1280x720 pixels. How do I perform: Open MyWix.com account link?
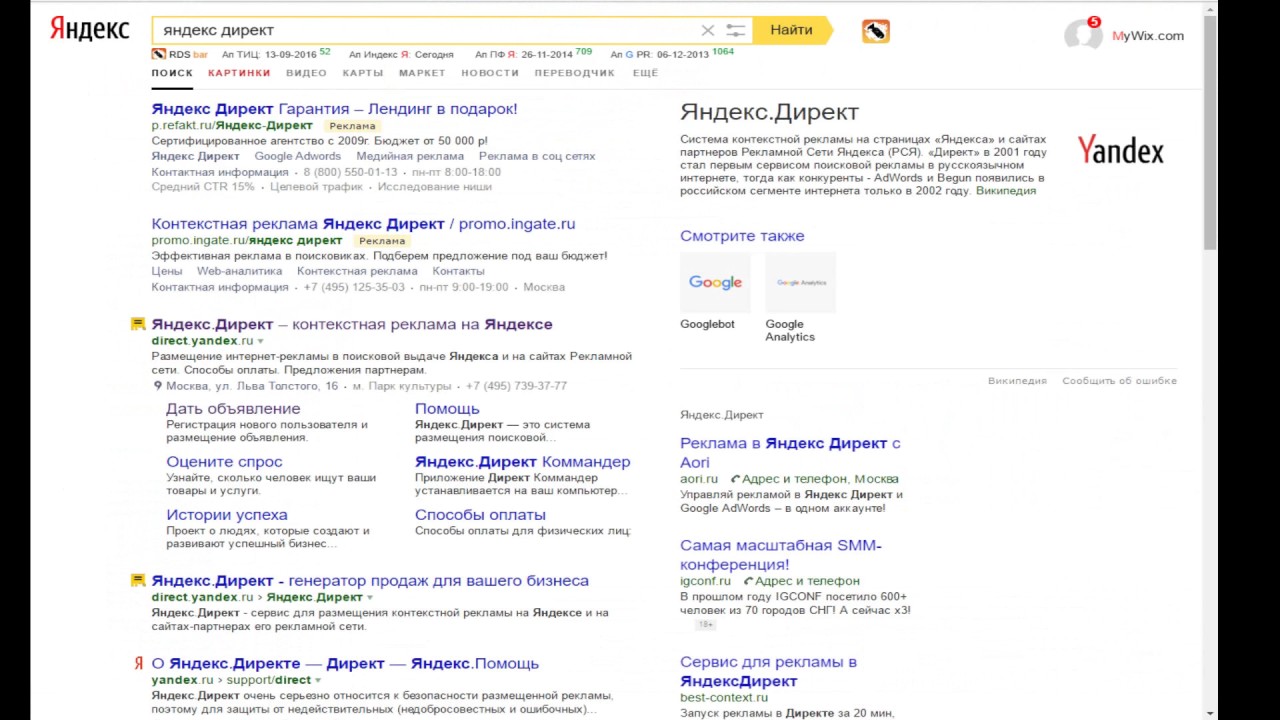[1148, 35]
